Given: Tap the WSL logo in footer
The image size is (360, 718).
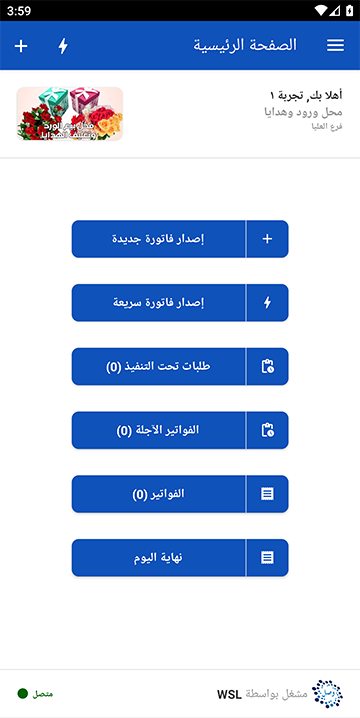Looking at the screenshot, I should point(327,694).
